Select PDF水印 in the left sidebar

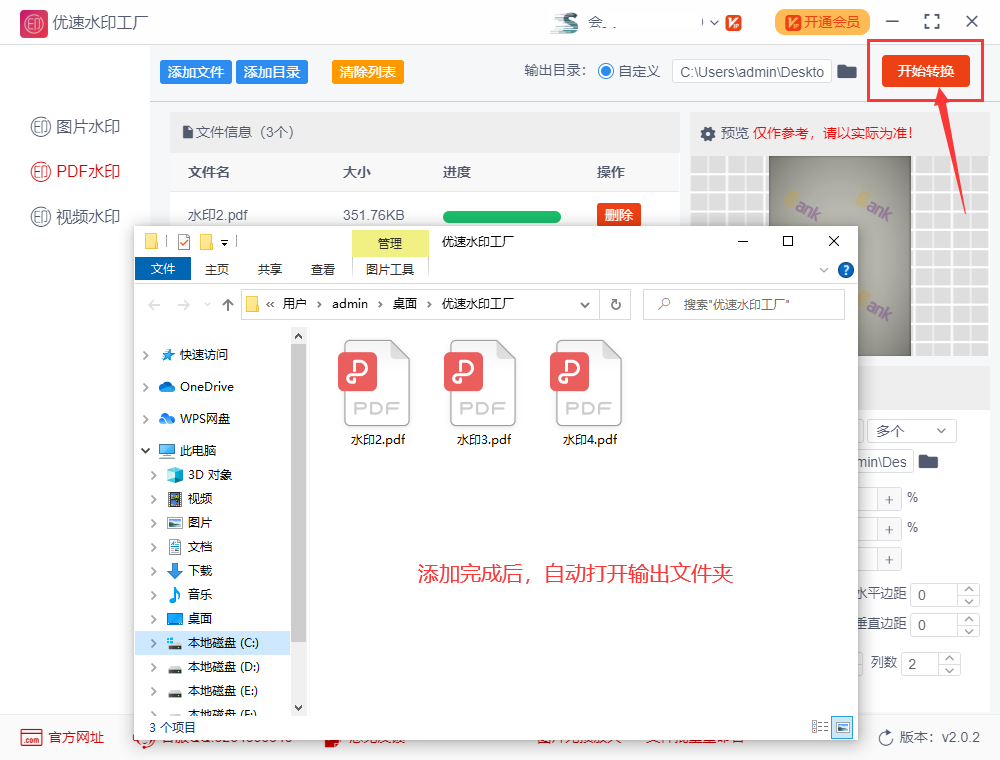click(x=75, y=172)
